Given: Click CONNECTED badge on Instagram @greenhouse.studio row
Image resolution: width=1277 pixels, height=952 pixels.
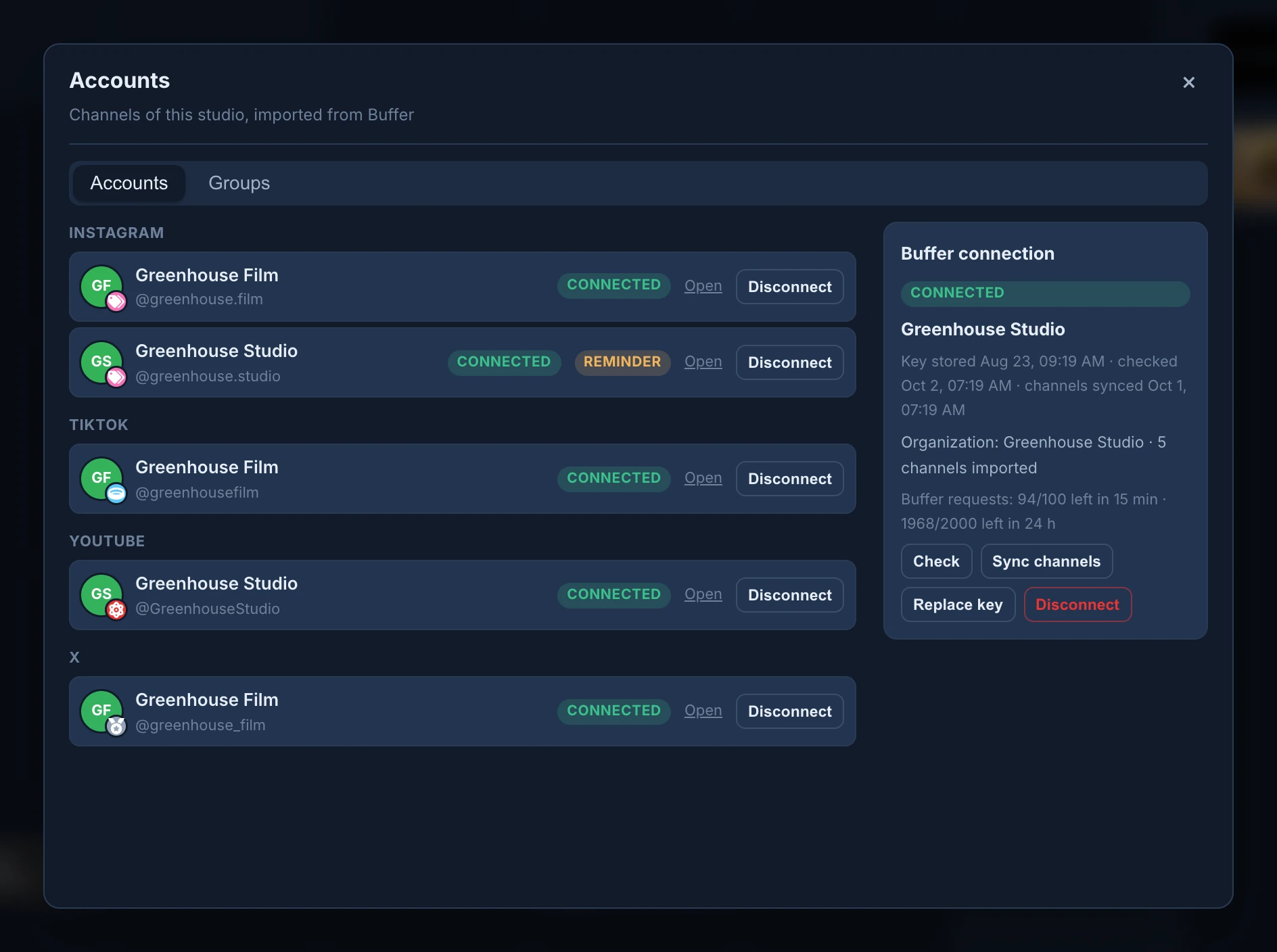Looking at the screenshot, I should point(504,362).
